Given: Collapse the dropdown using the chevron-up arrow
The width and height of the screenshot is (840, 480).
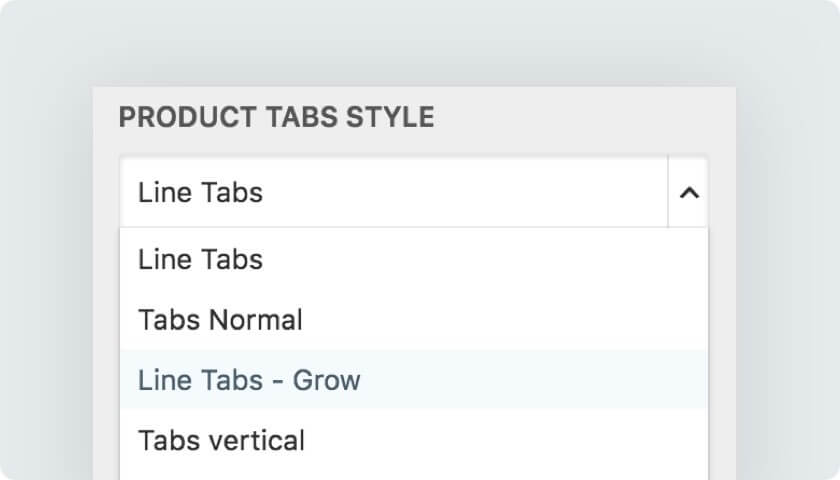Looking at the screenshot, I should coord(689,192).
